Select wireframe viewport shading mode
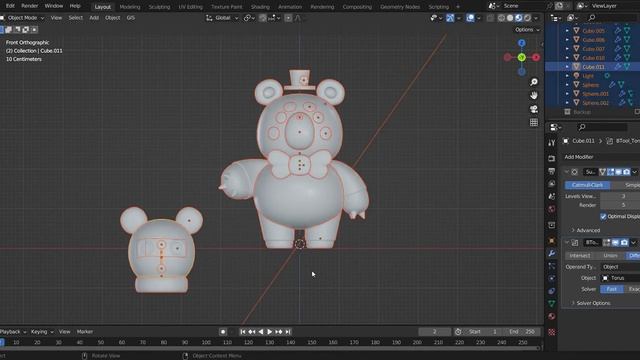The image size is (640, 360). (501, 18)
